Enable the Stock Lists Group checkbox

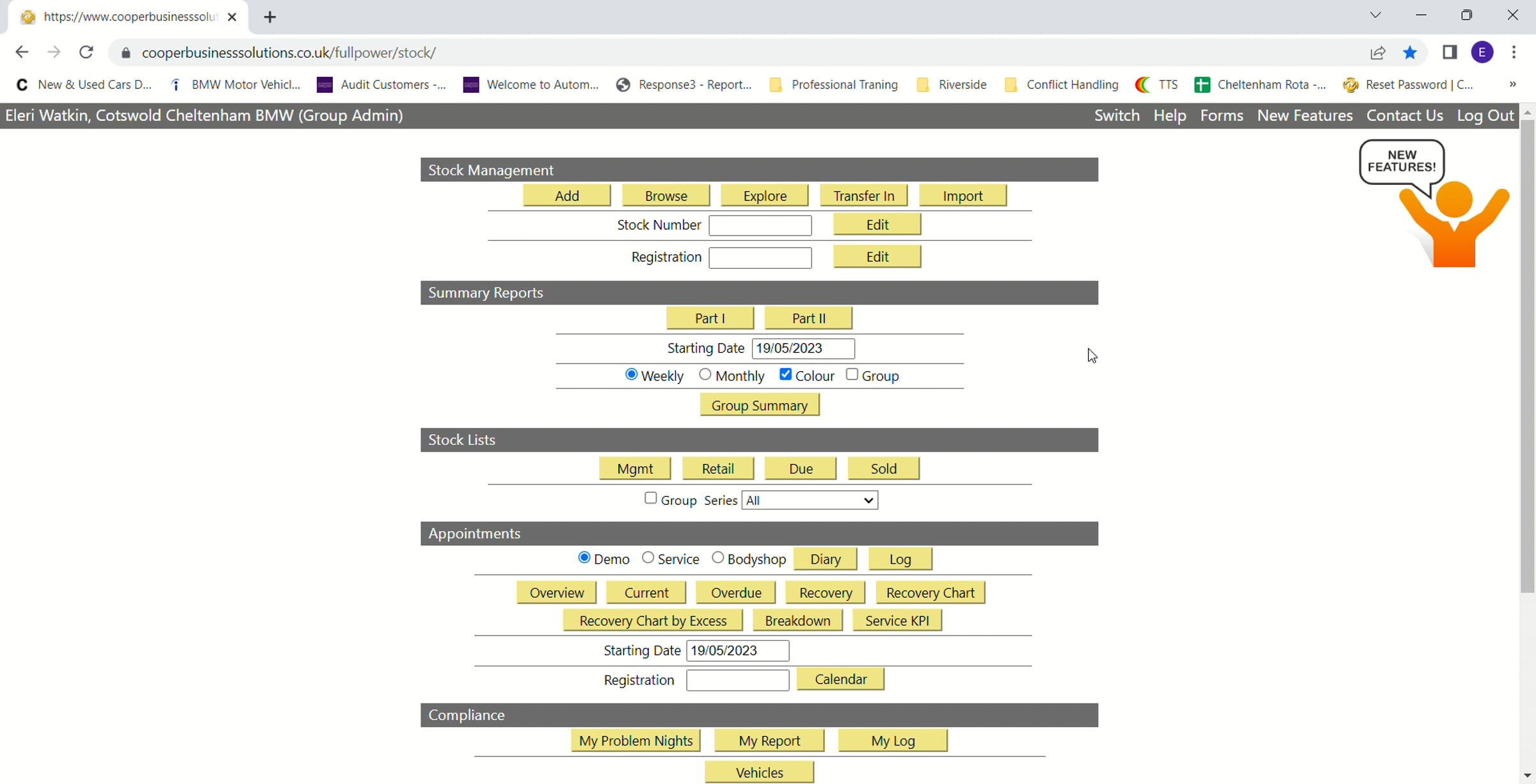click(650, 499)
